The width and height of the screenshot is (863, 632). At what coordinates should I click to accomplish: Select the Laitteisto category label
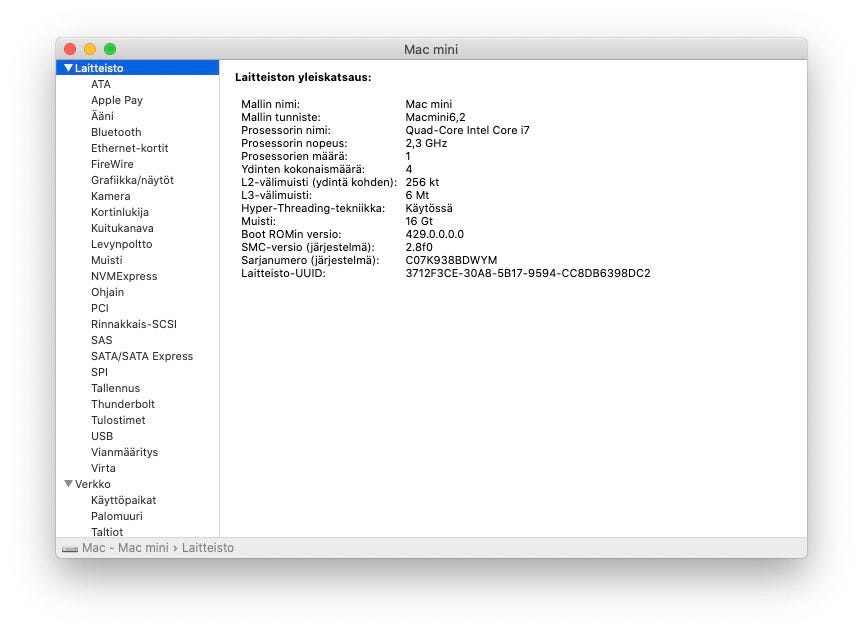point(99,68)
